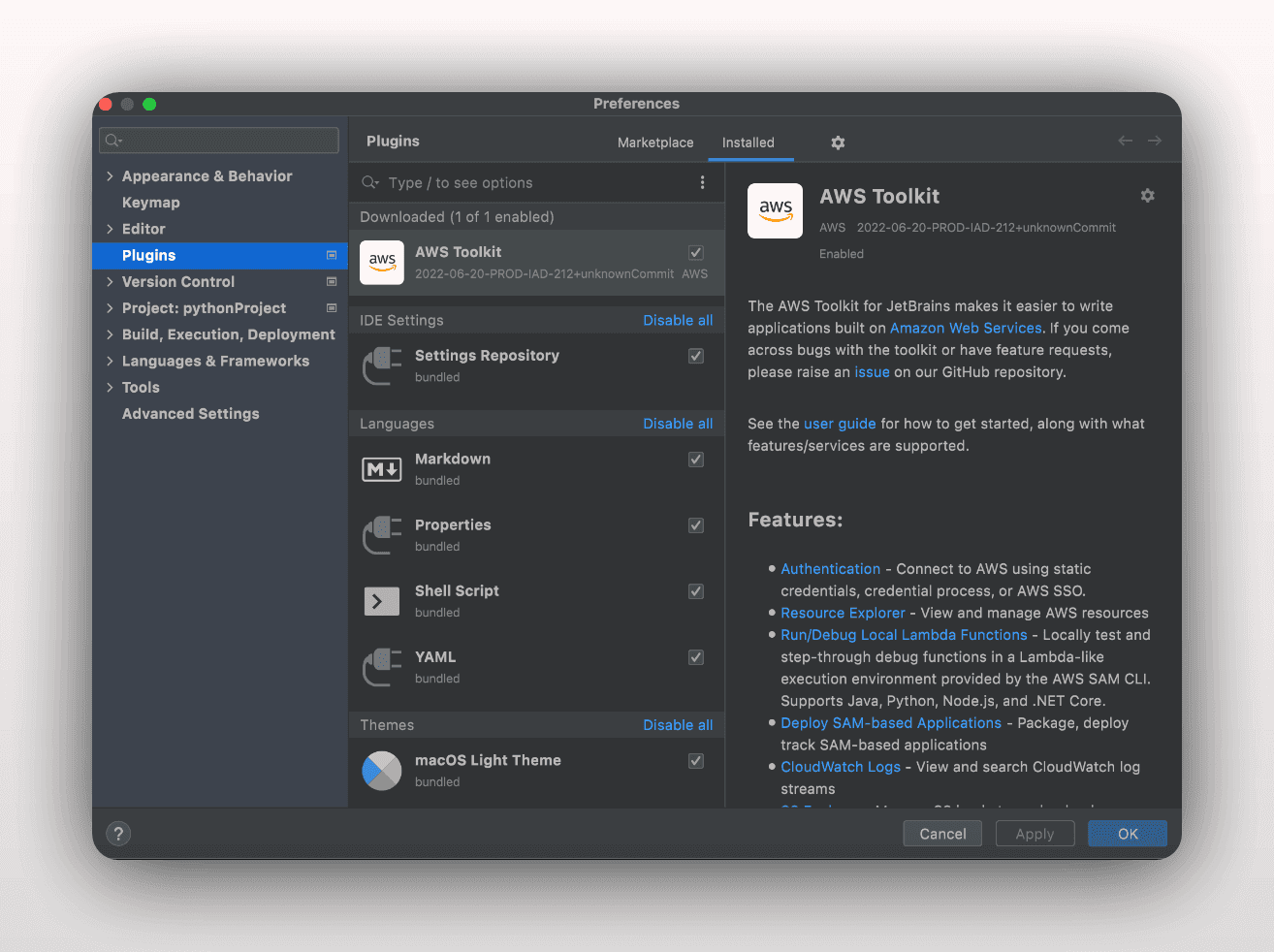Uncheck the YAML plugin checkbox

(x=696, y=657)
